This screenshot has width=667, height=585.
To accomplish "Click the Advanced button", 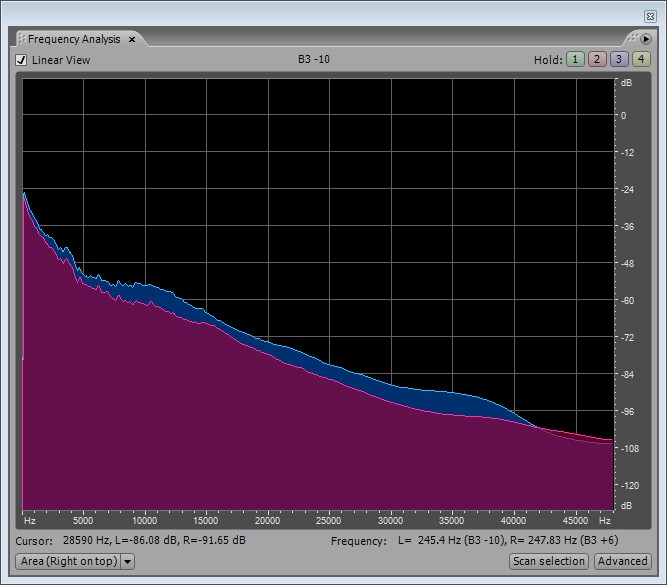I will coord(622,561).
